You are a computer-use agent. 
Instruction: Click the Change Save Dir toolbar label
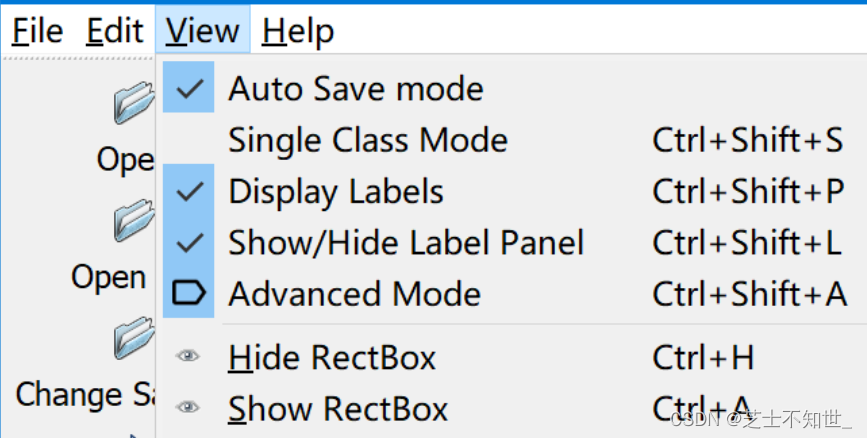[x=85, y=395]
